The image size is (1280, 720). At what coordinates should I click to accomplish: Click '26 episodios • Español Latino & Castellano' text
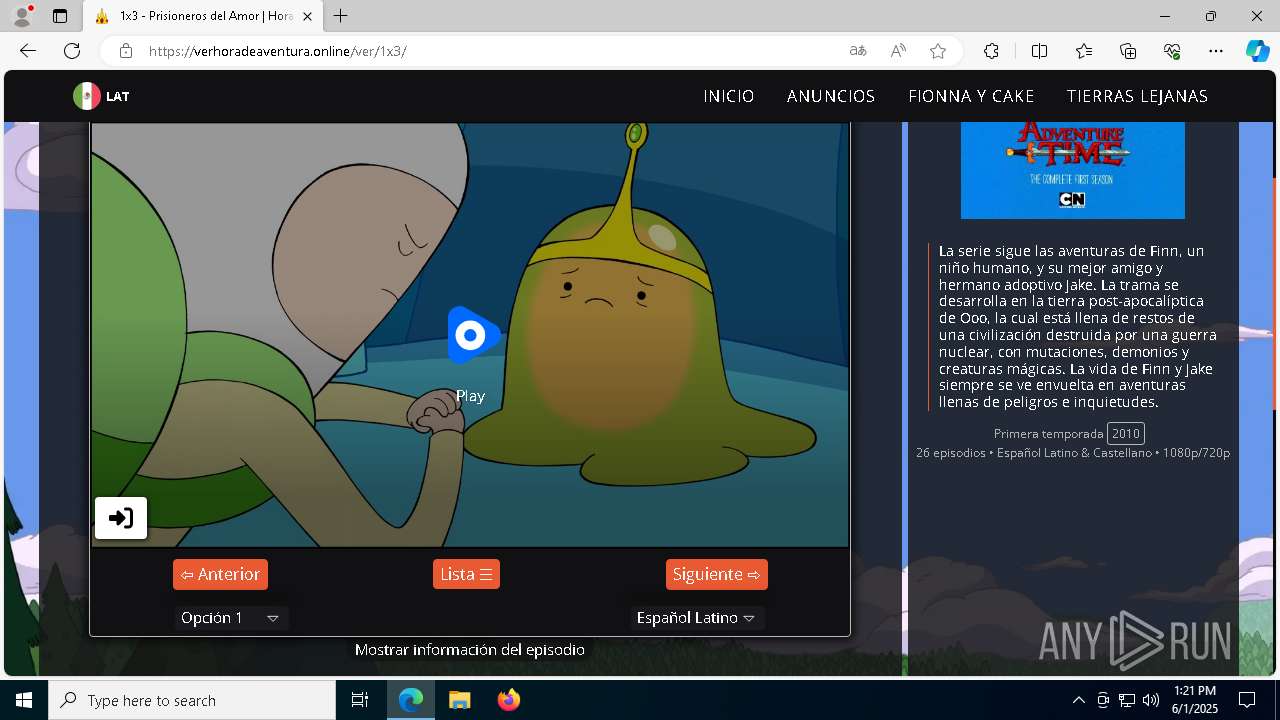pos(1034,453)
